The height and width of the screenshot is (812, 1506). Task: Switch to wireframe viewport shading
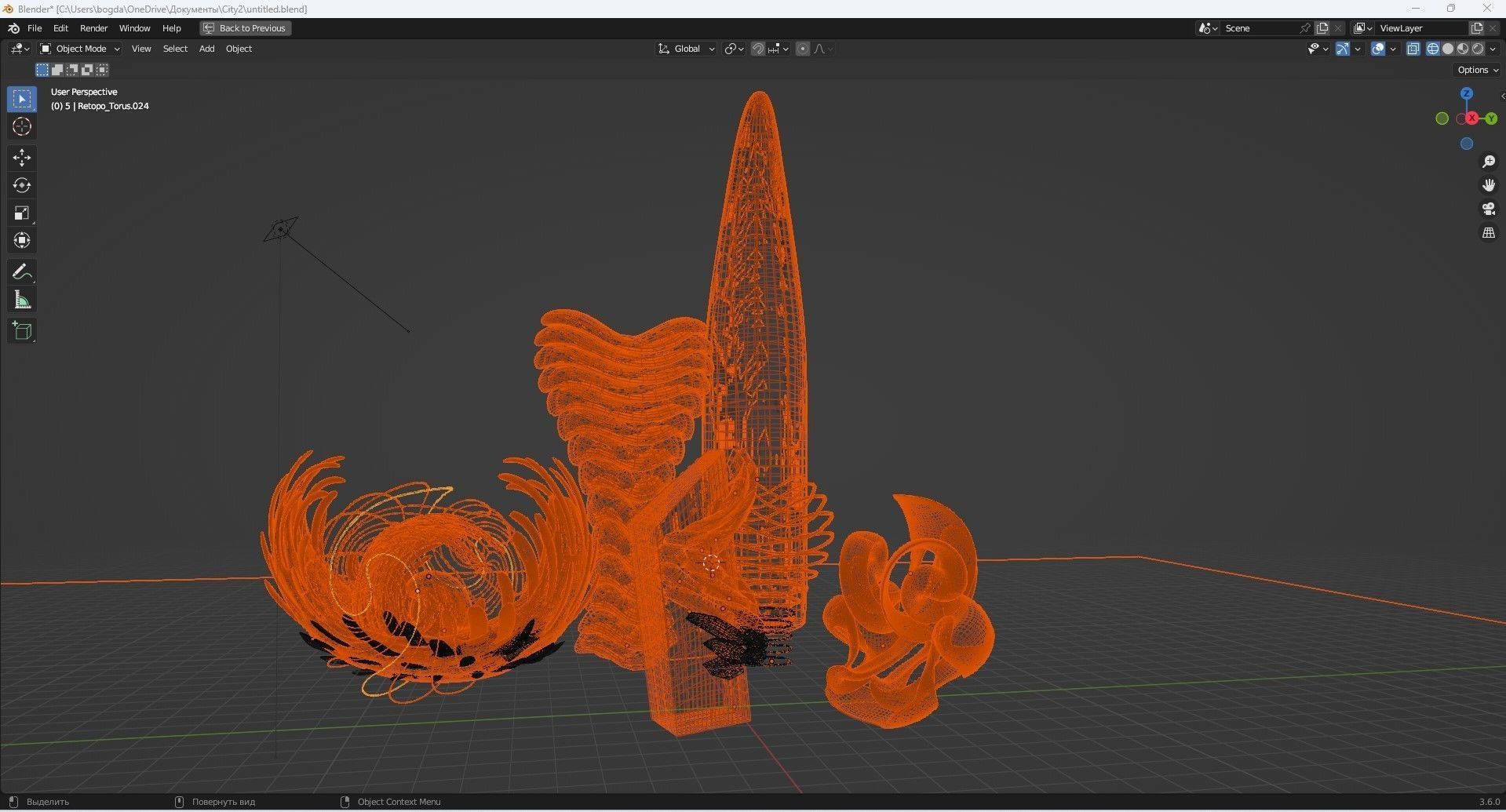point(1433,49)
